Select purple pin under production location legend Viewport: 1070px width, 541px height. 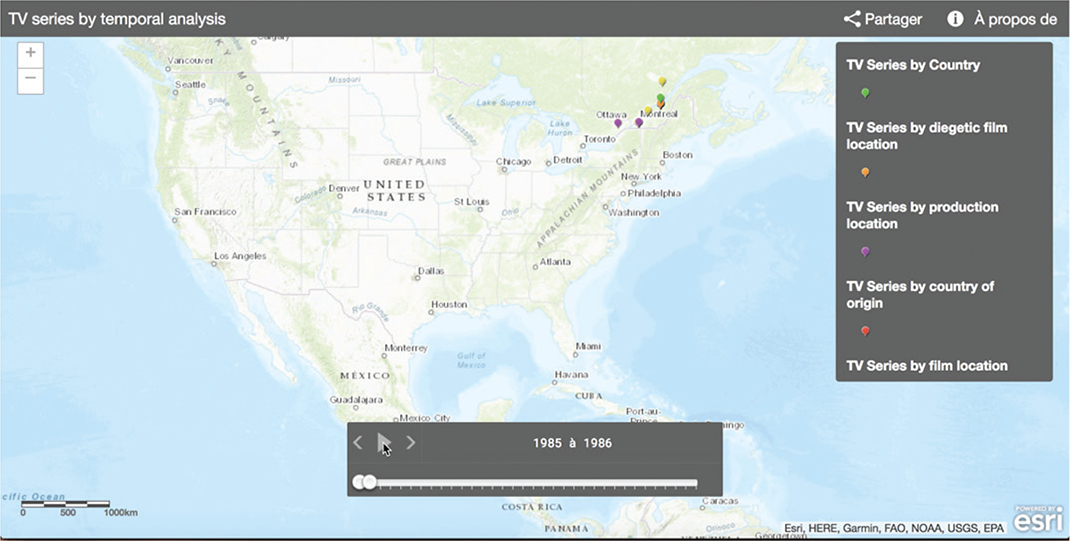[865, 252]
